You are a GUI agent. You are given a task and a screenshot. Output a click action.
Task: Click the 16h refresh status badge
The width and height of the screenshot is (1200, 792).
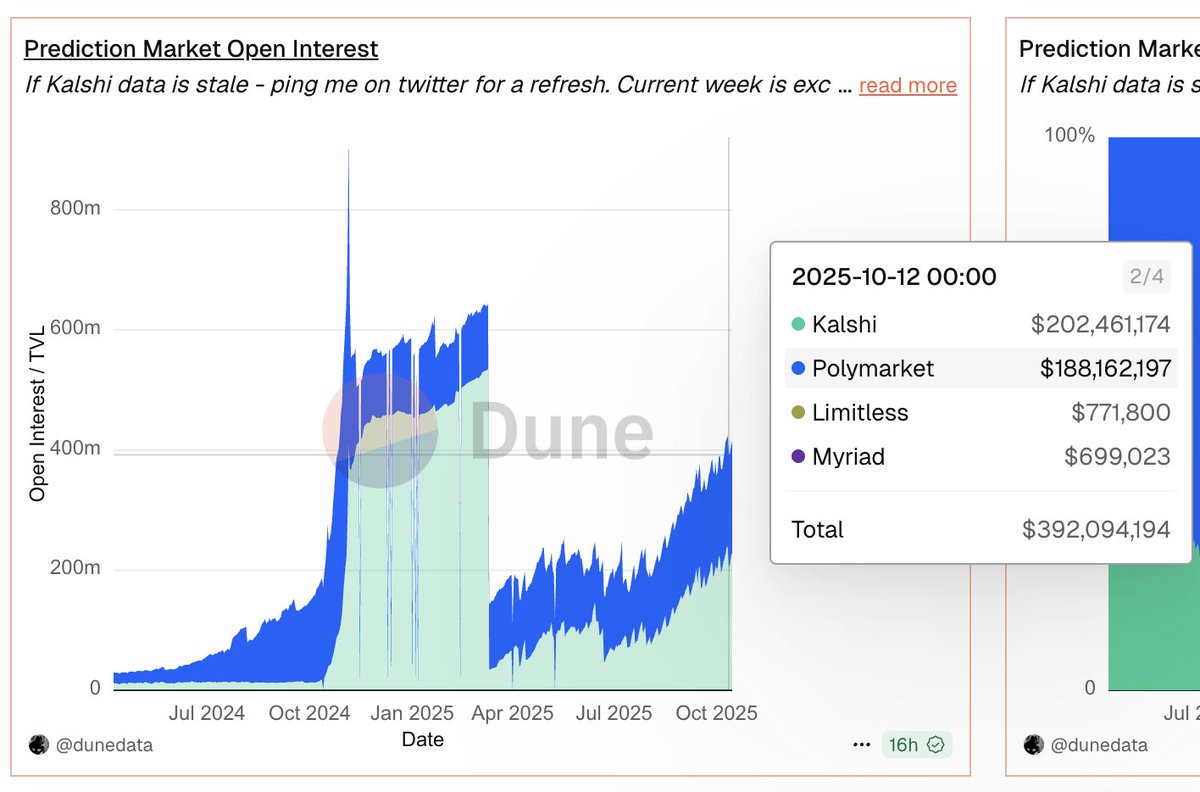point(916,745)
